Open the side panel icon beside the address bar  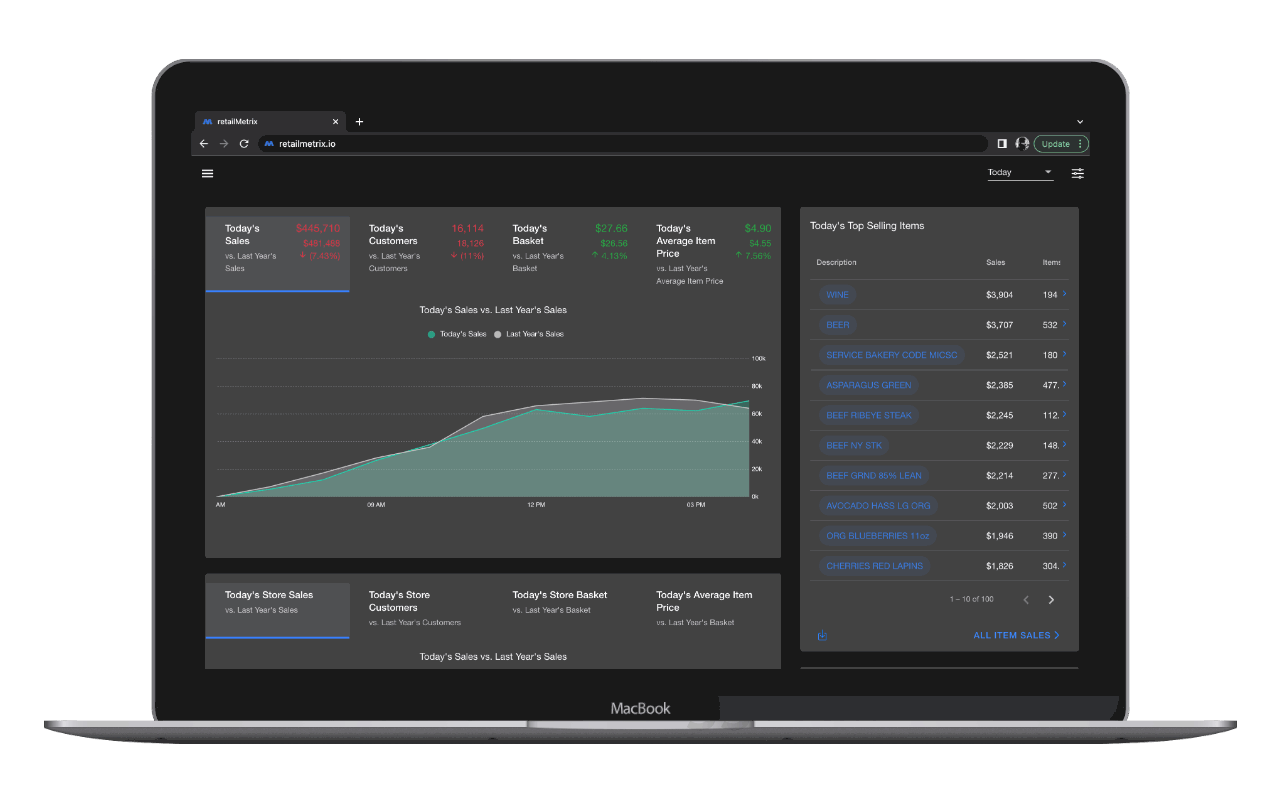click(1001, 143)
